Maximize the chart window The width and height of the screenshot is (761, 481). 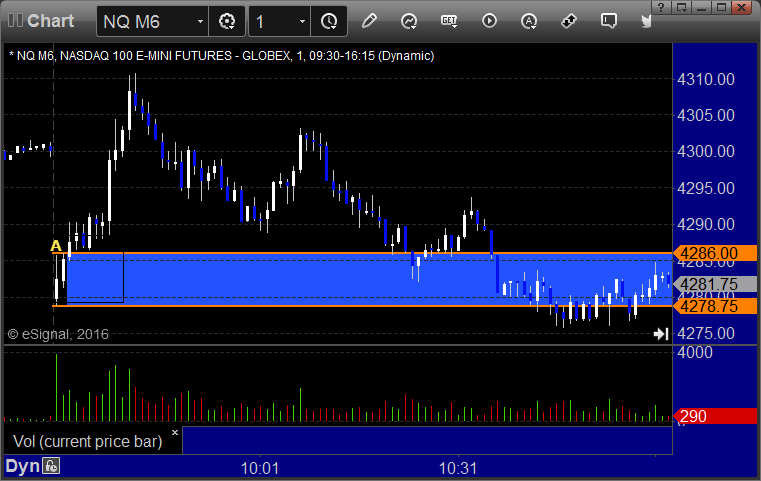722,7
